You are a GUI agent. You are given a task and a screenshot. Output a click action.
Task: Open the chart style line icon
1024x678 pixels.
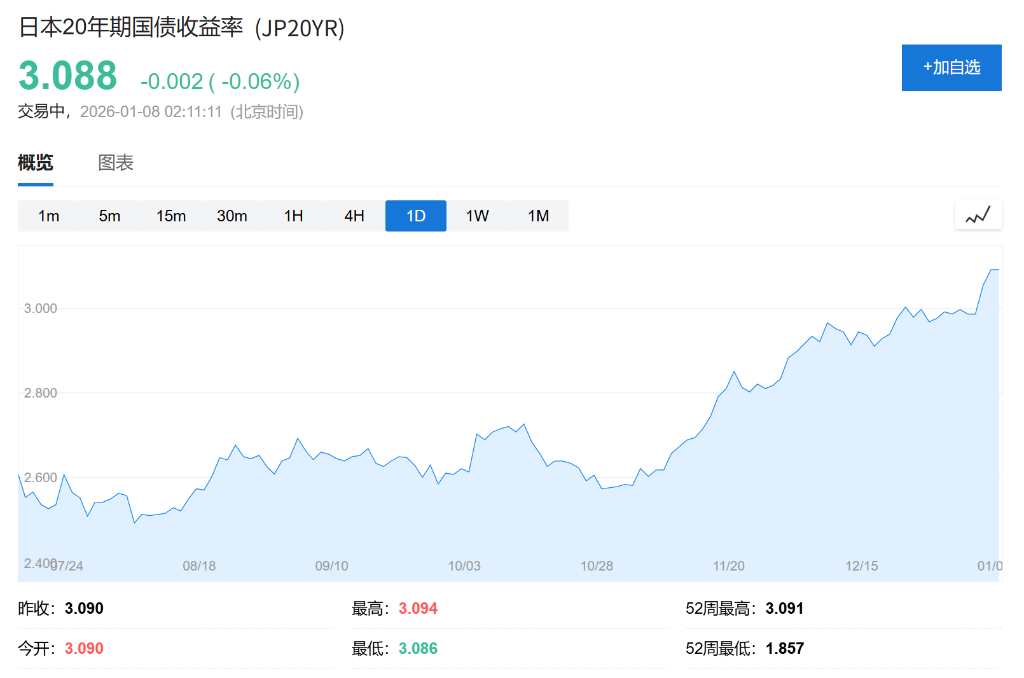(978, 213)
